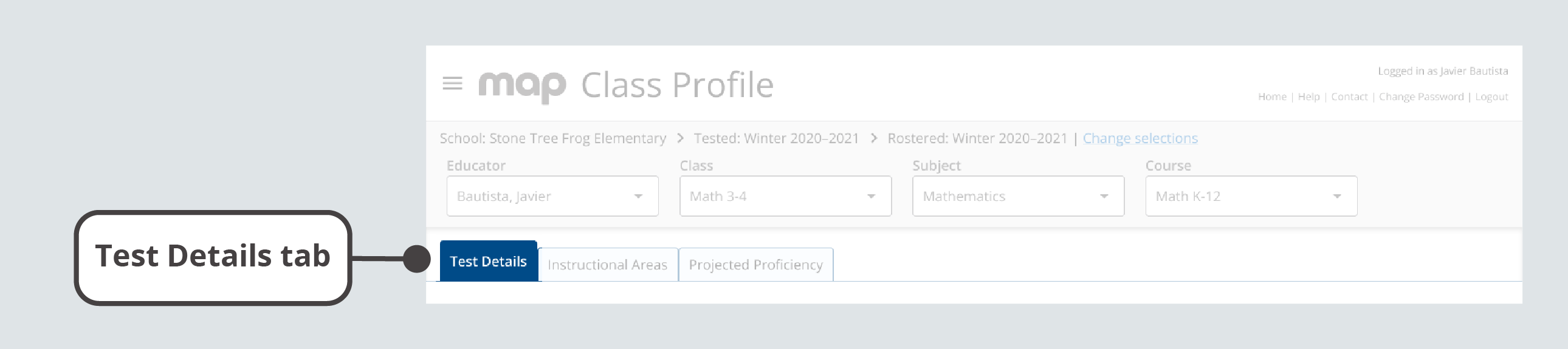1568x349 pixels.
Task: Open the Subject dropdown arrow
Action: coord(1104,197)
